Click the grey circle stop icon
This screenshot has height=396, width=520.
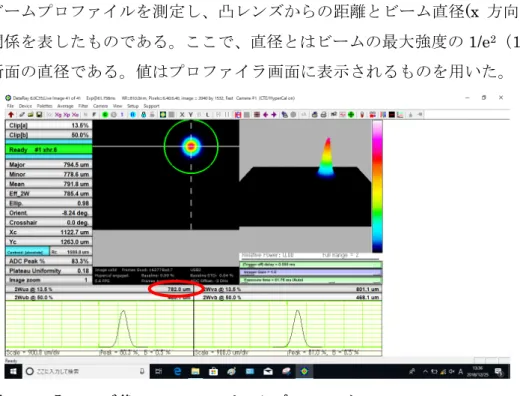point(114,115)
